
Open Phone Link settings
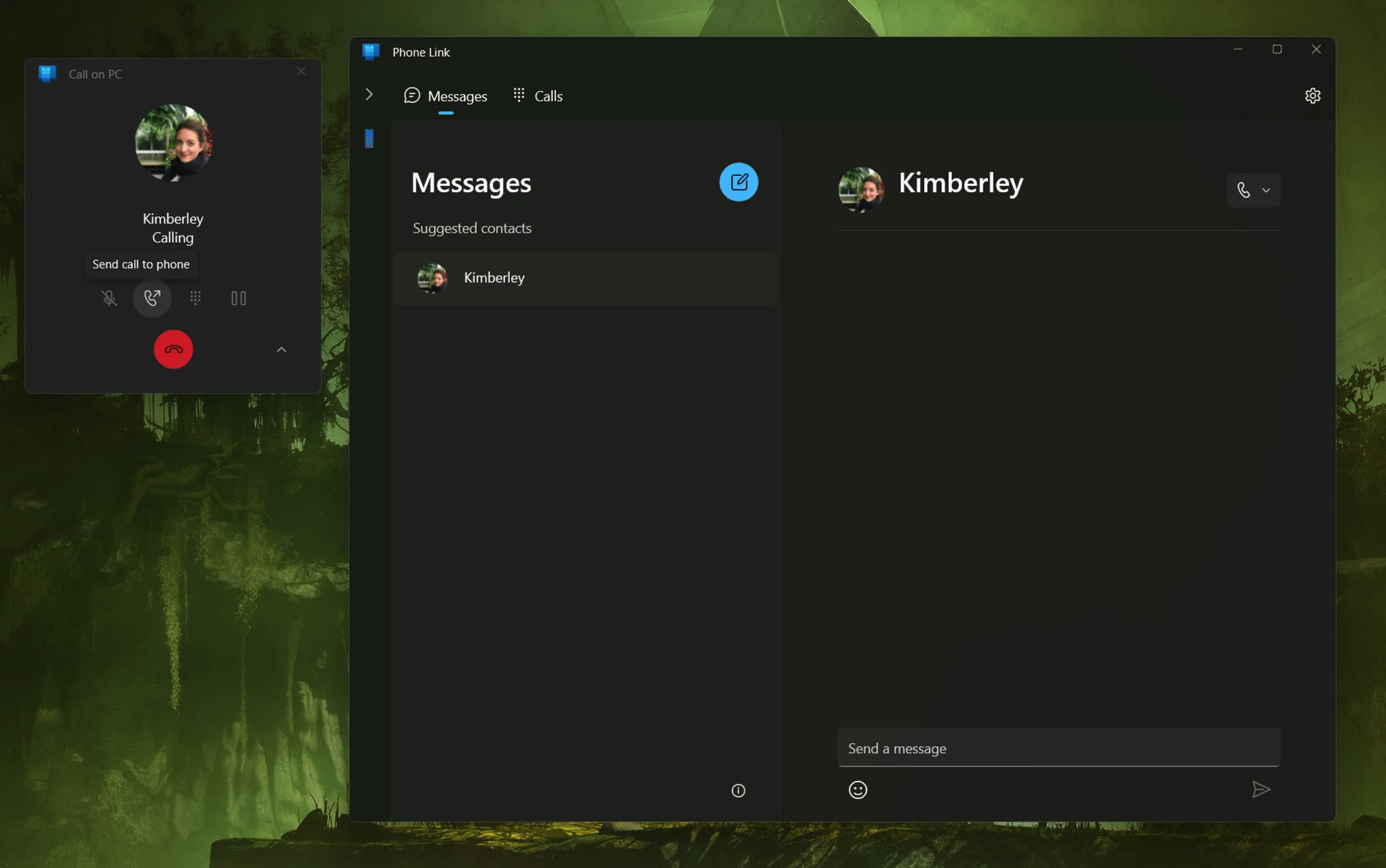point(1313,95)
